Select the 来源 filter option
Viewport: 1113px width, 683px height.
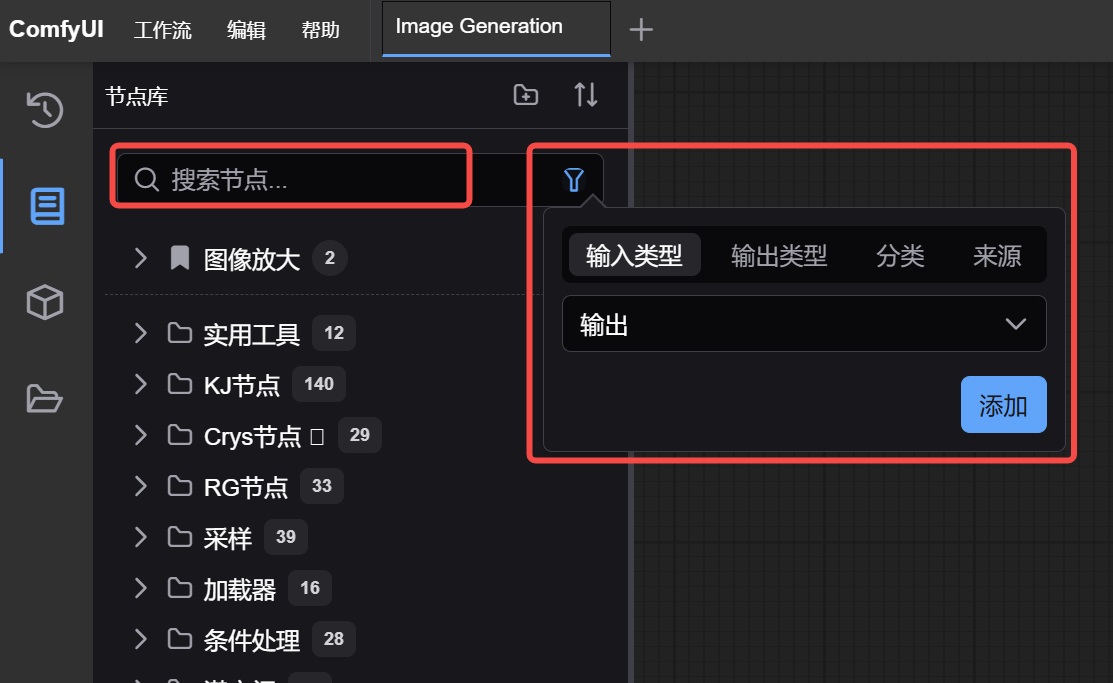tap(994, 255)
